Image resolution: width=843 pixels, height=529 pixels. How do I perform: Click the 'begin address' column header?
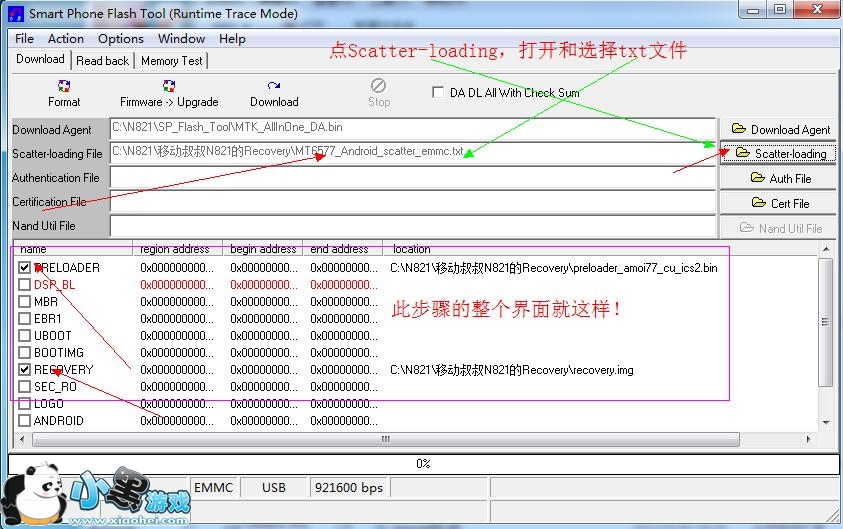(x=263, y=249)
